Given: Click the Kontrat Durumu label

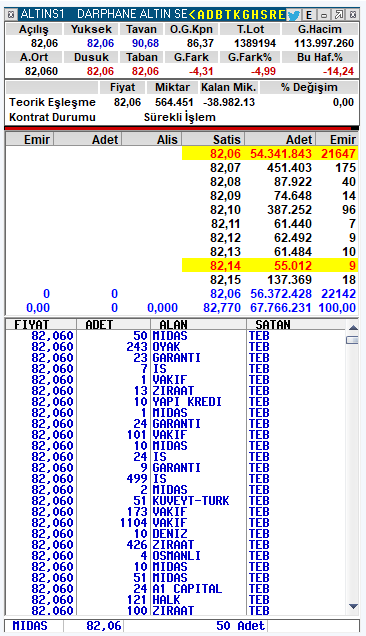Looking at the screenshot, I should point(52,117).
